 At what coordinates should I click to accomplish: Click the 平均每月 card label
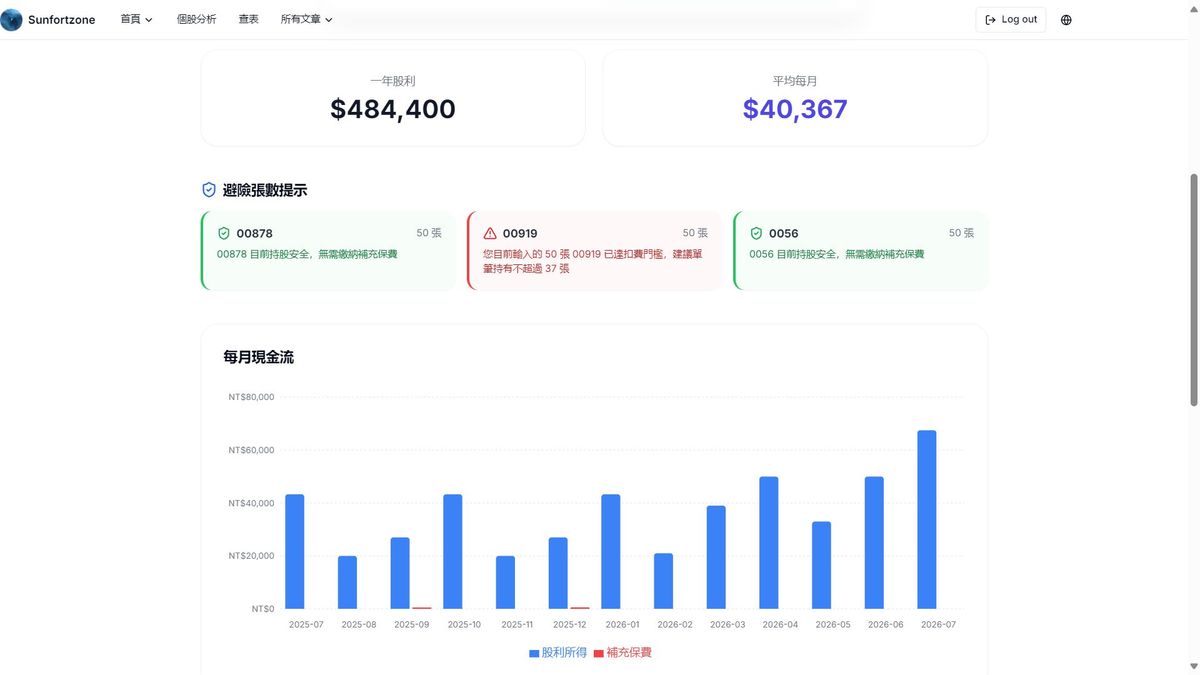click(x=795, y=81)
